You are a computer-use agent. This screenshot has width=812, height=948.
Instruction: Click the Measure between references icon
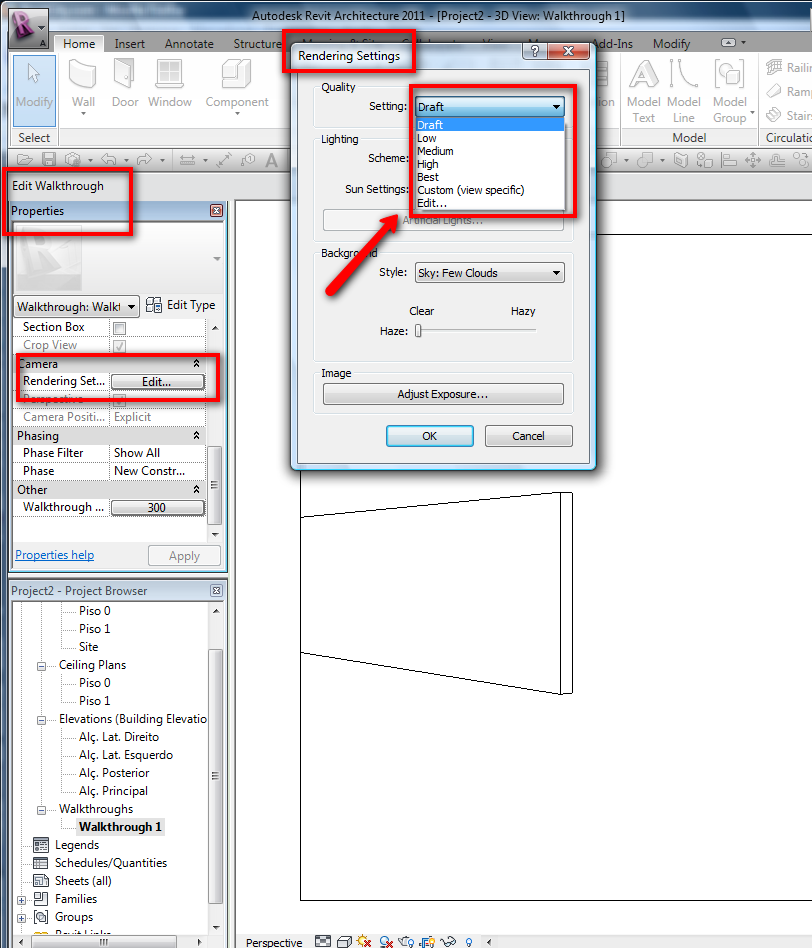187,160
